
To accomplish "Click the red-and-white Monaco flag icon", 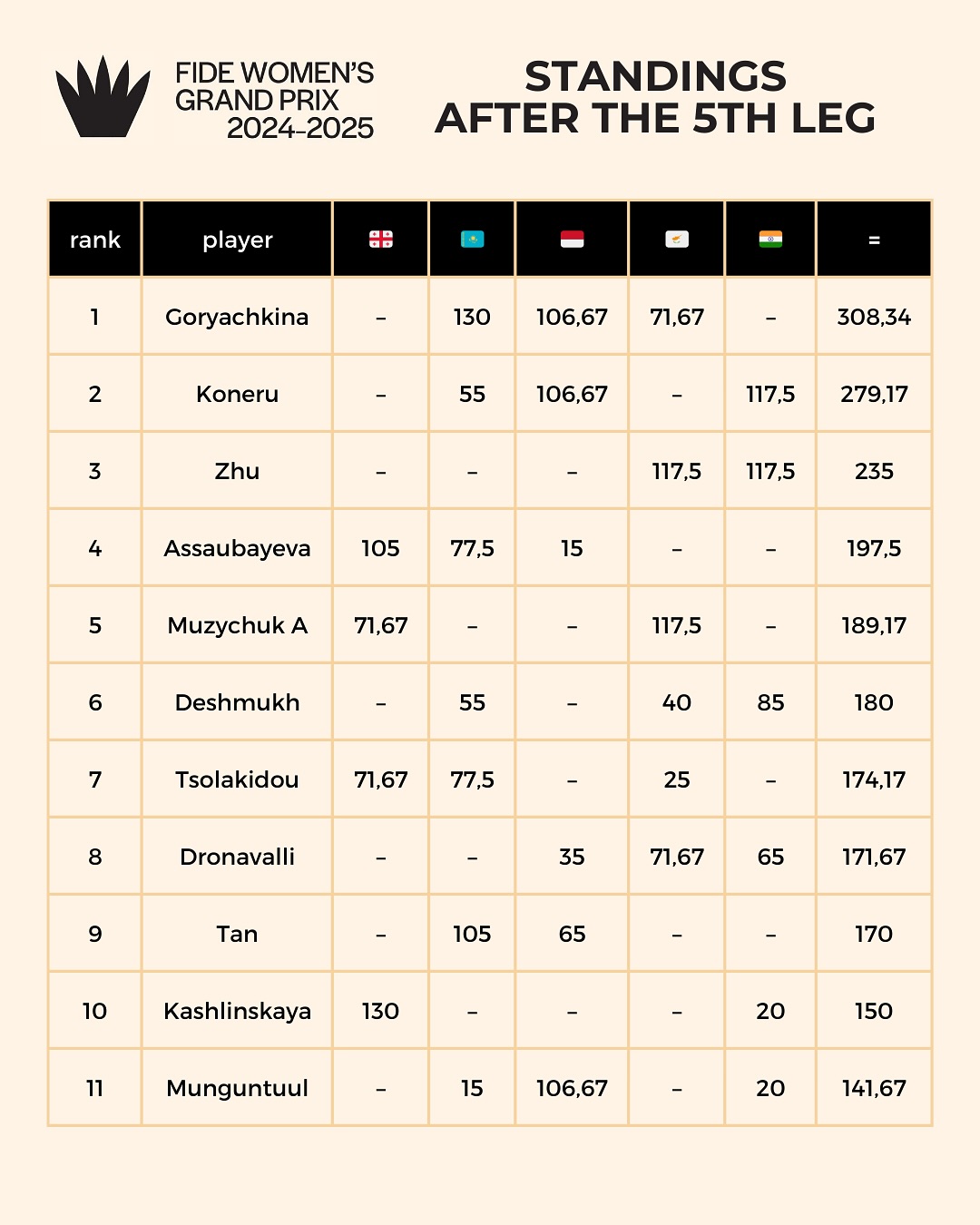I will 572,240.
